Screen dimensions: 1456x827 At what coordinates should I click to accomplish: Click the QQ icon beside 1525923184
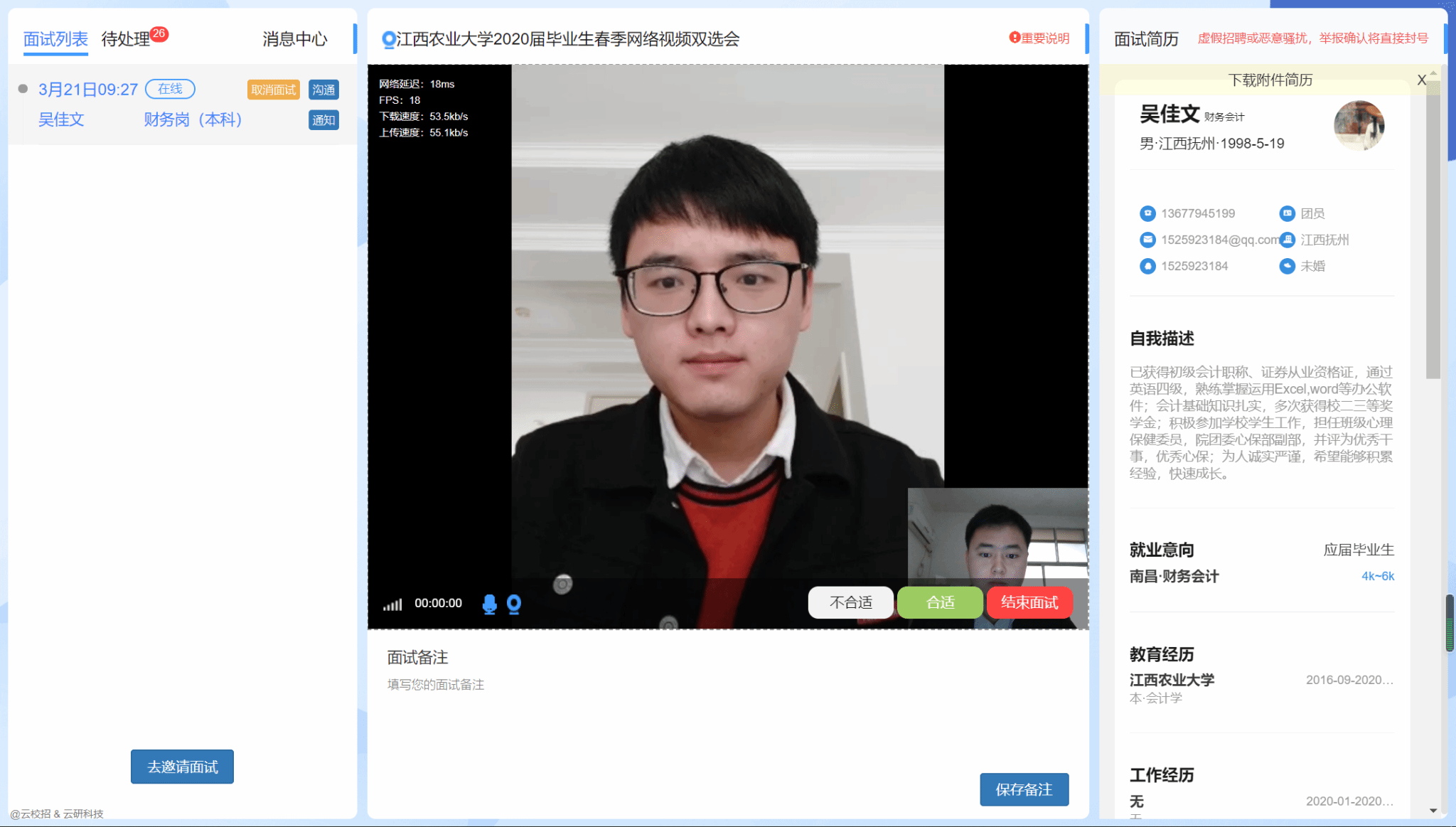[x=1147, y=266]
